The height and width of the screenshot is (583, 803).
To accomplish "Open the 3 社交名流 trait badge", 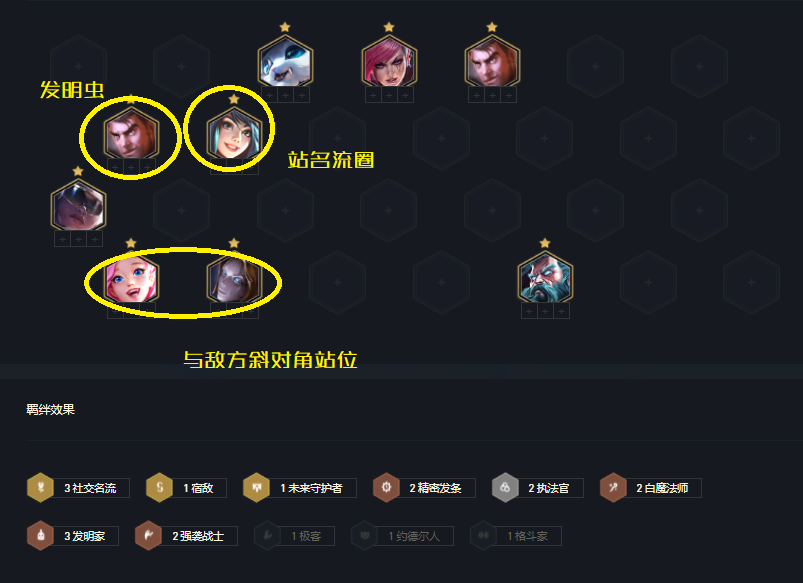I will click(78, 488).
